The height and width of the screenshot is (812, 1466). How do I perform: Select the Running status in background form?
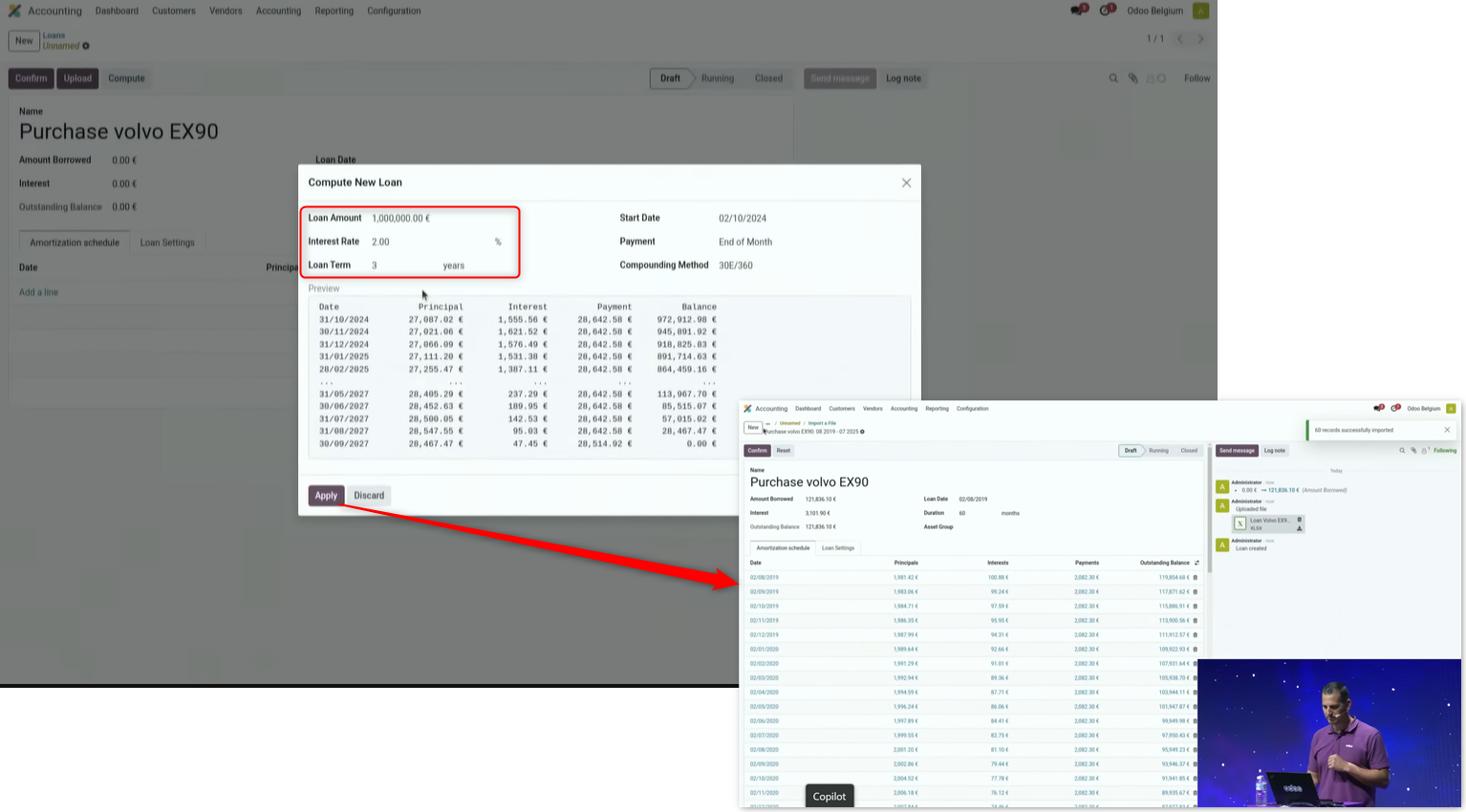tap(718, 78)
